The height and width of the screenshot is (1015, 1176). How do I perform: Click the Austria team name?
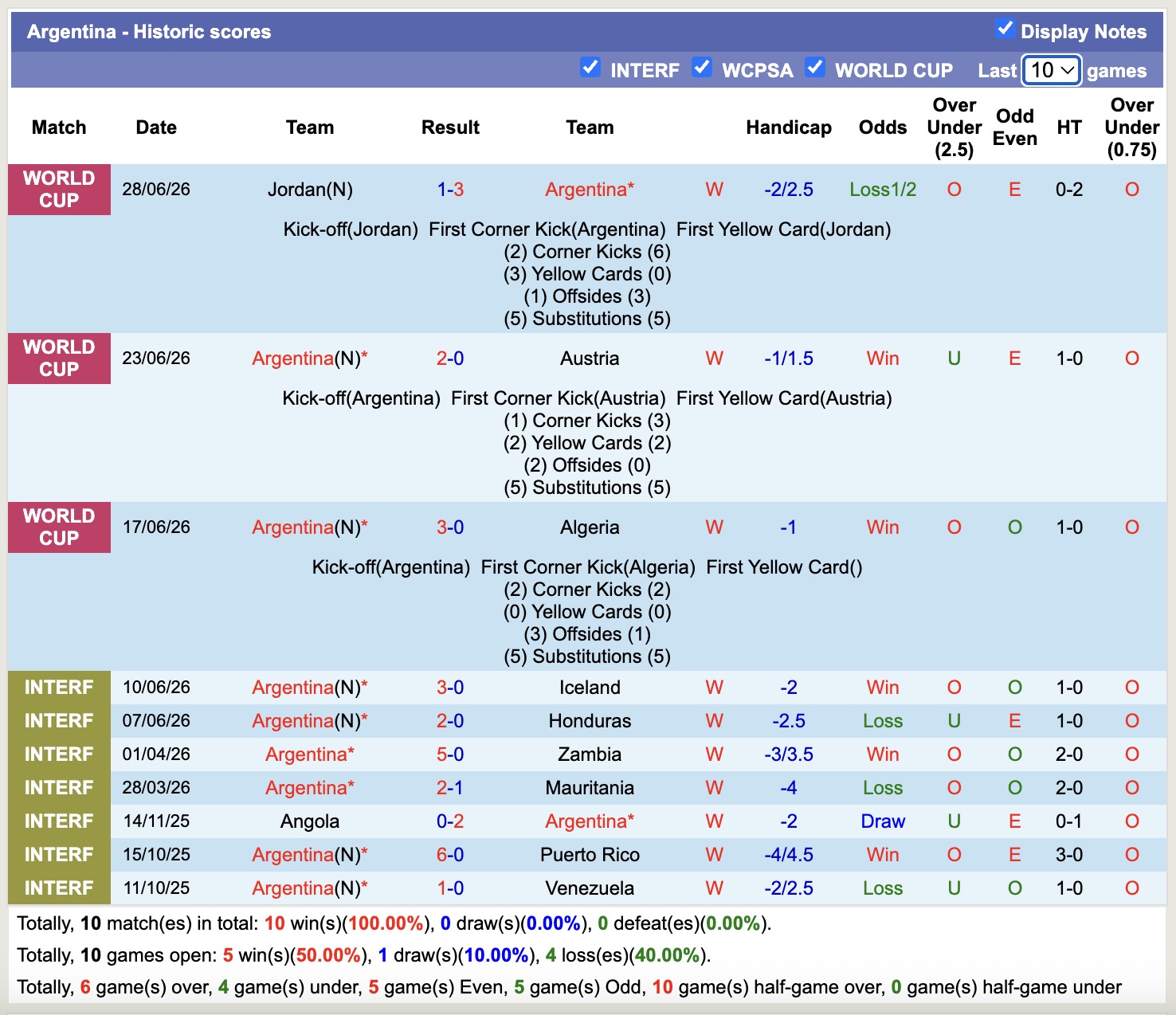pyautogui.click(x=590, y=359)
